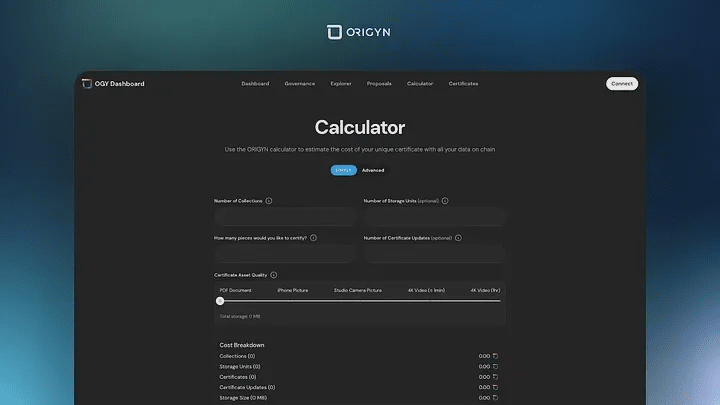This screenshot has width=720, height=405.
Task: Click info icon next to pieces to certify
Action: [313, 238]
